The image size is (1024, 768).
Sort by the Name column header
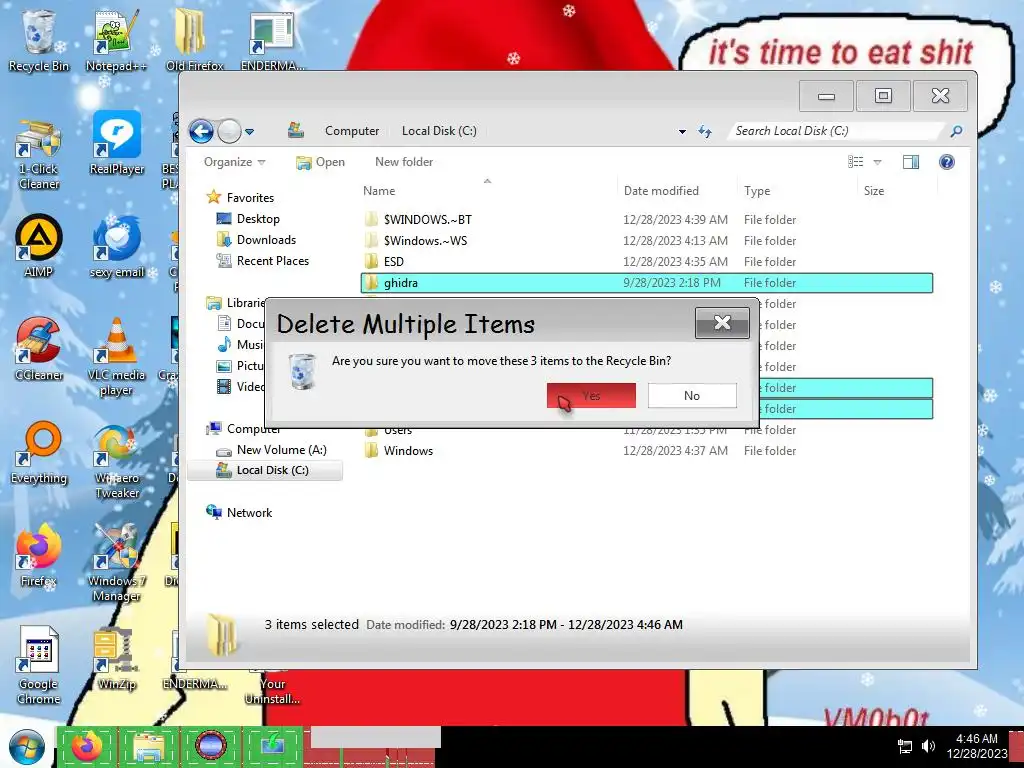[487, 191]
